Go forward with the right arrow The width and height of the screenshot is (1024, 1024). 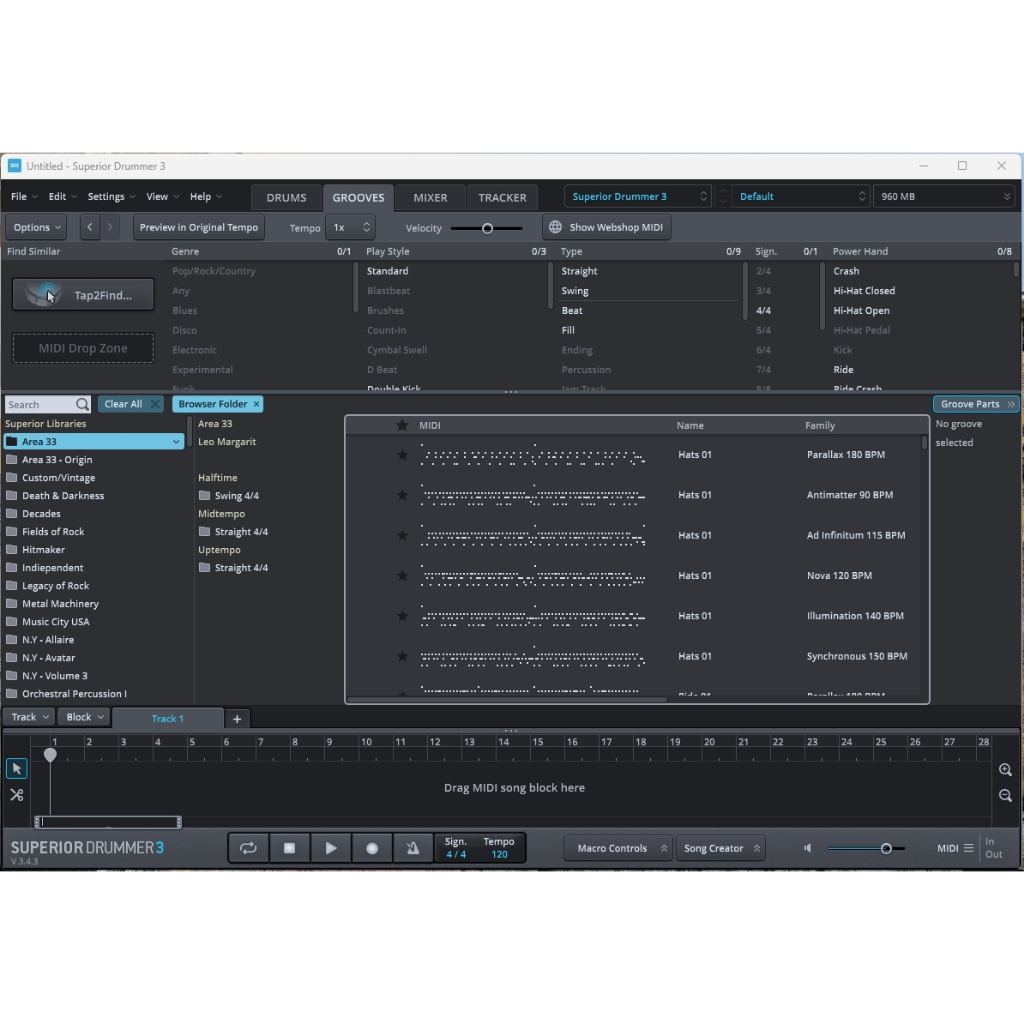(x=110, y=227)
